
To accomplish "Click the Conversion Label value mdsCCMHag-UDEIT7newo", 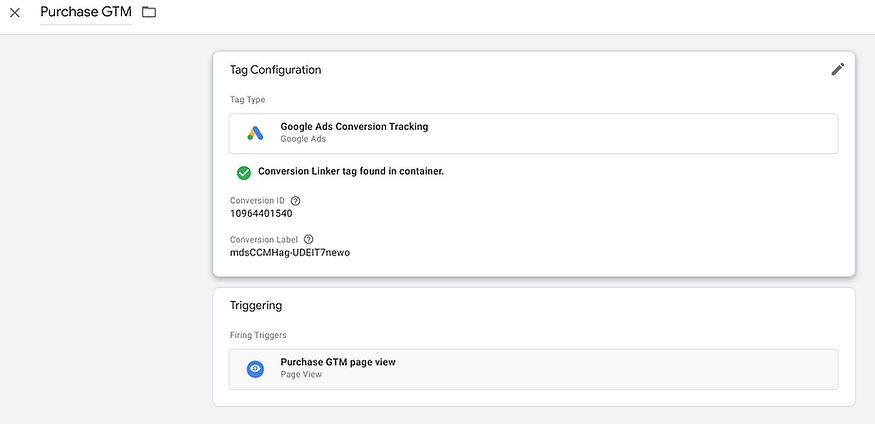I will [290, 252].
